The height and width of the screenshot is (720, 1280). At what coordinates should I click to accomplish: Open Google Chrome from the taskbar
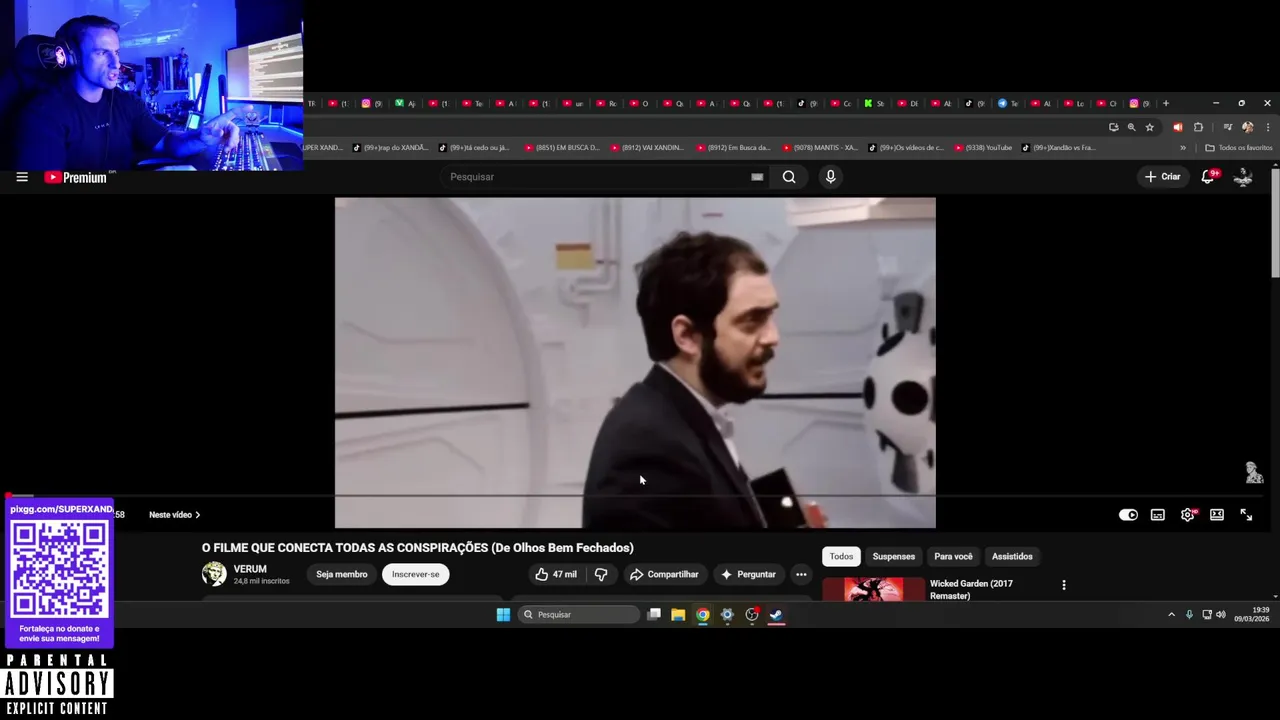703,614
